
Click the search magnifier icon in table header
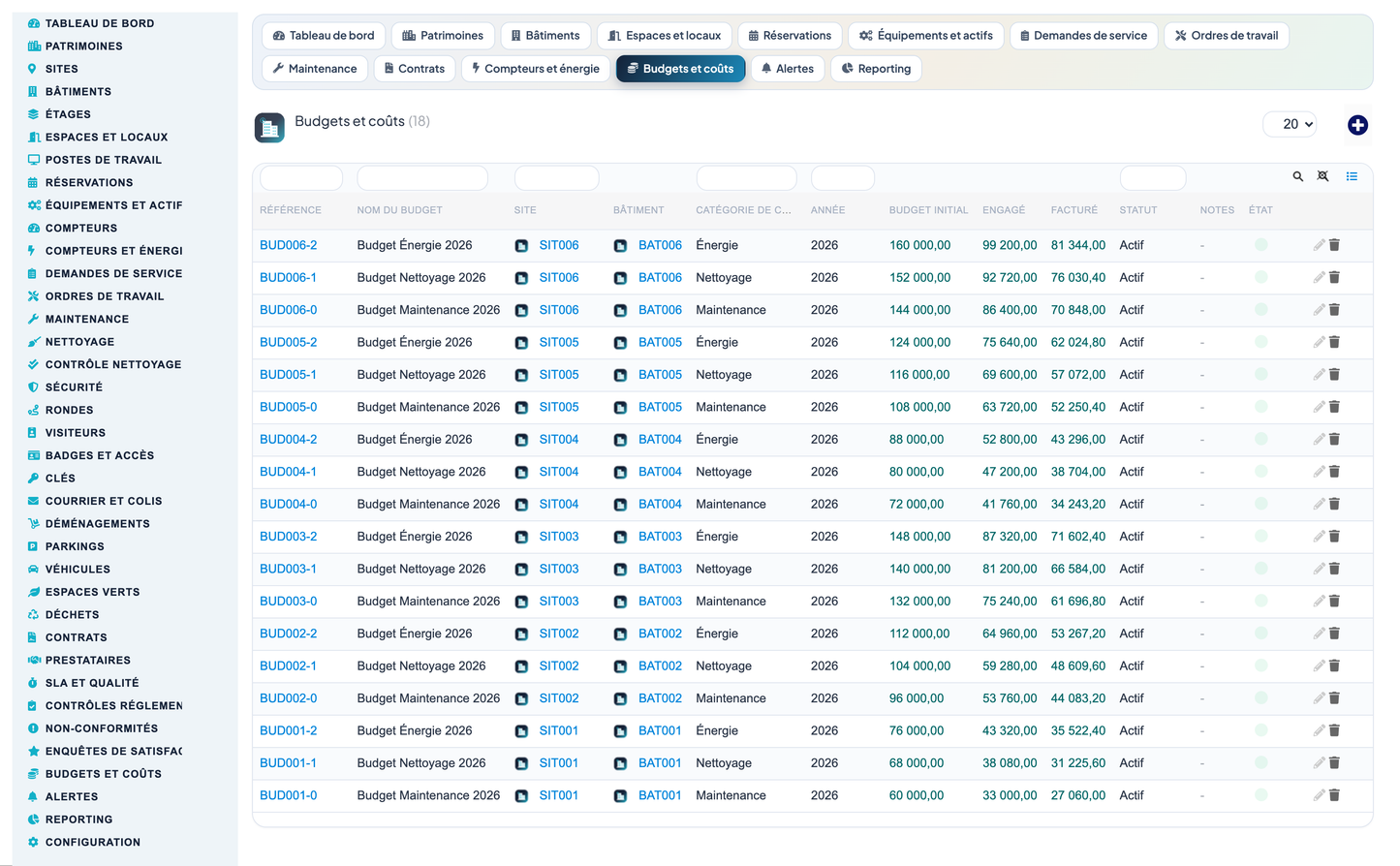click(1297, 176)
